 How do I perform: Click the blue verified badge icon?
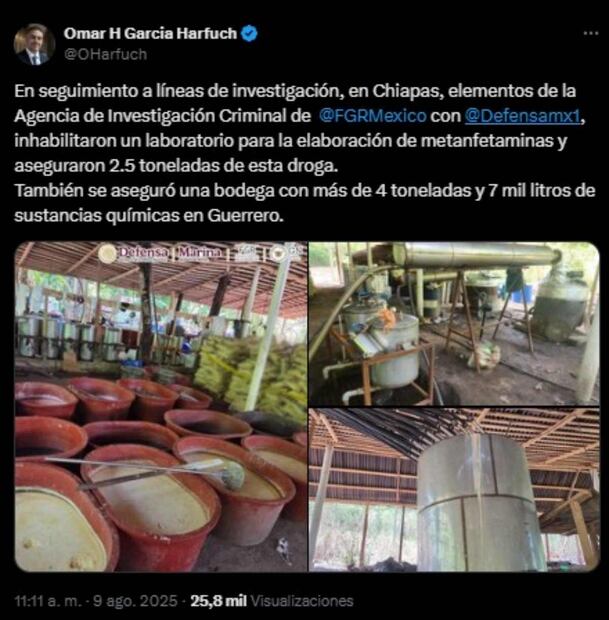[249, 34]
